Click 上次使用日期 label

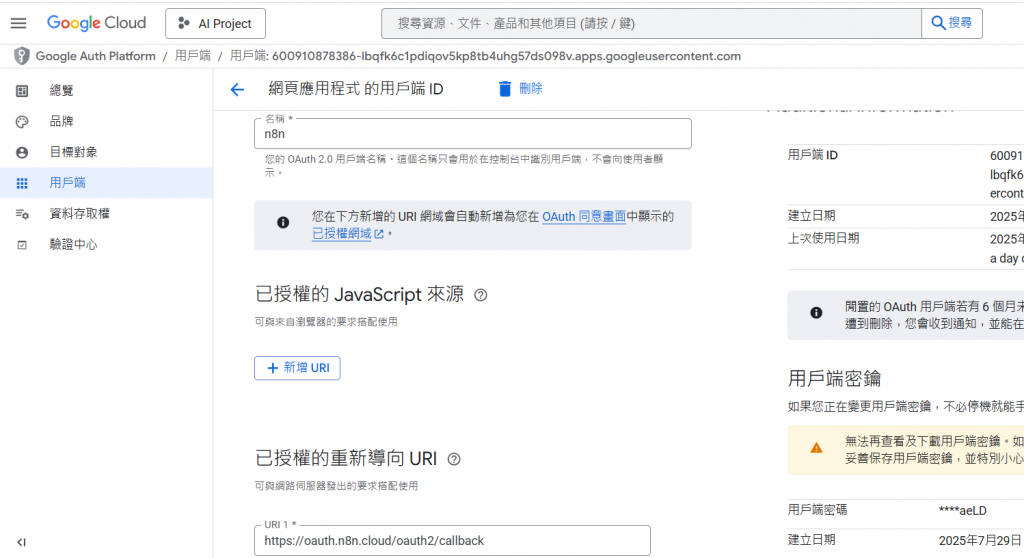[x=824, y=238]
